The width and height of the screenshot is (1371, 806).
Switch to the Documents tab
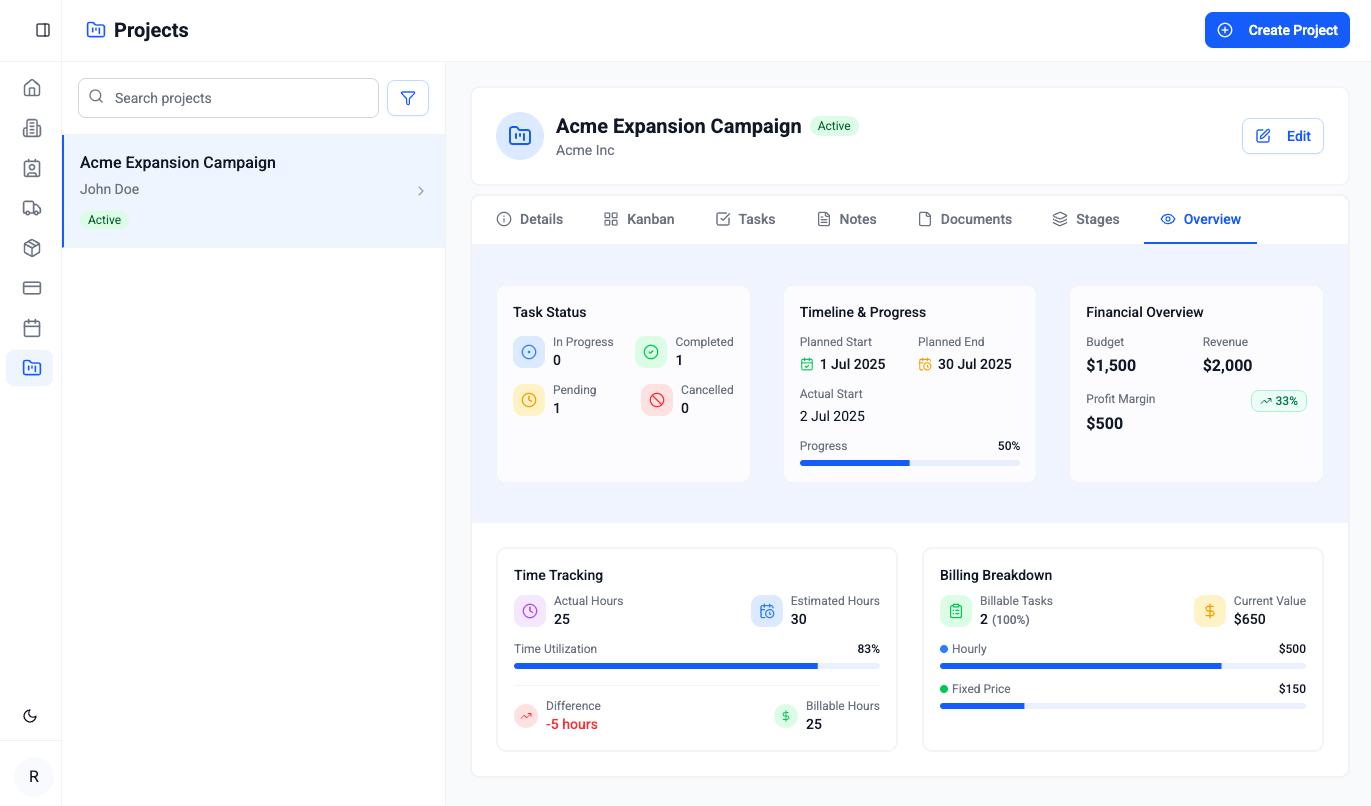click(x=965, y=219)
